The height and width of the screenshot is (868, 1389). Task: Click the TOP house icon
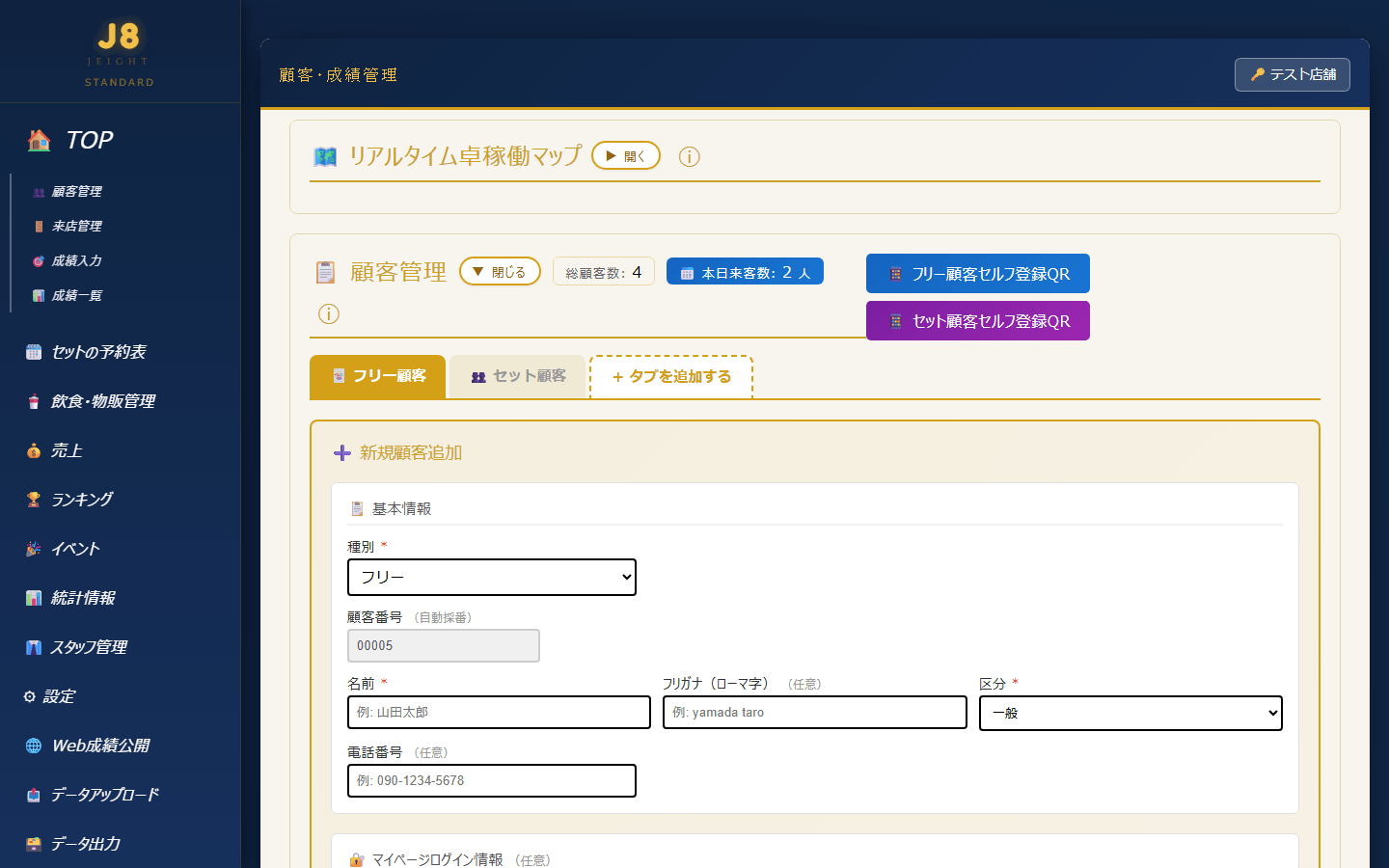[x=40, y=141]
